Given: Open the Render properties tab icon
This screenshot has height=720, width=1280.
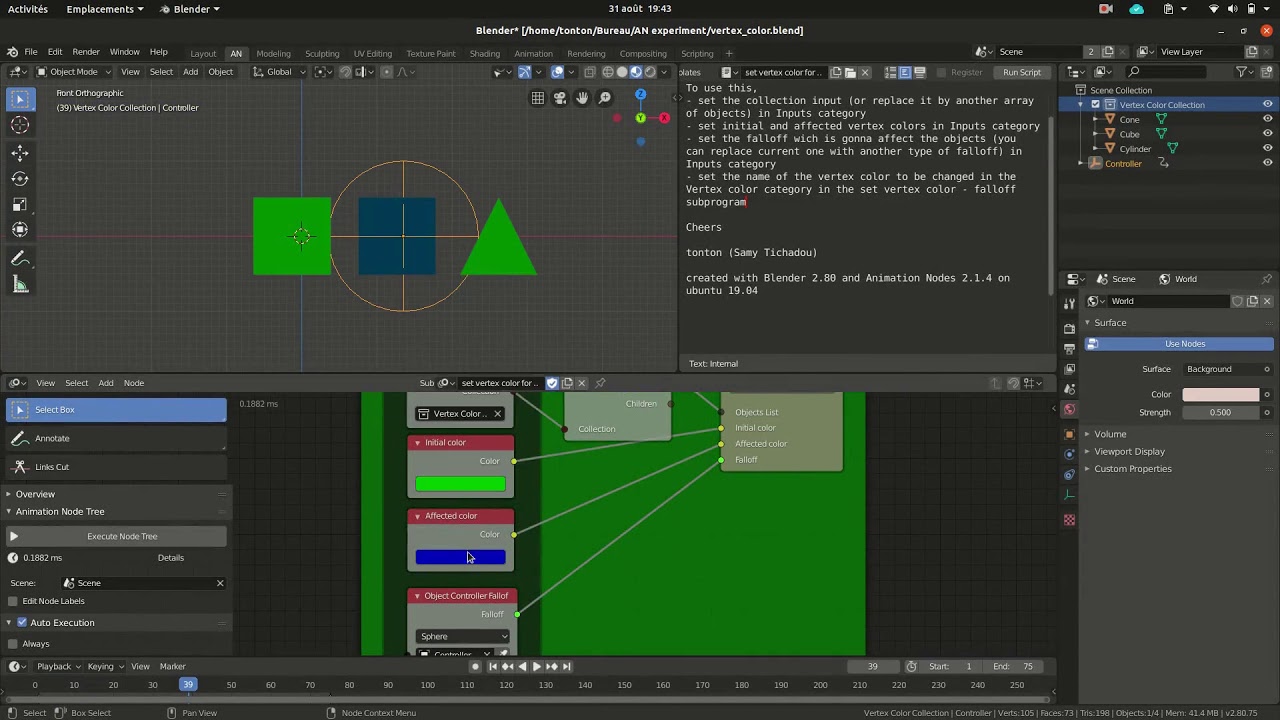Looking at the screenshot, I should tap(1069, 328).
